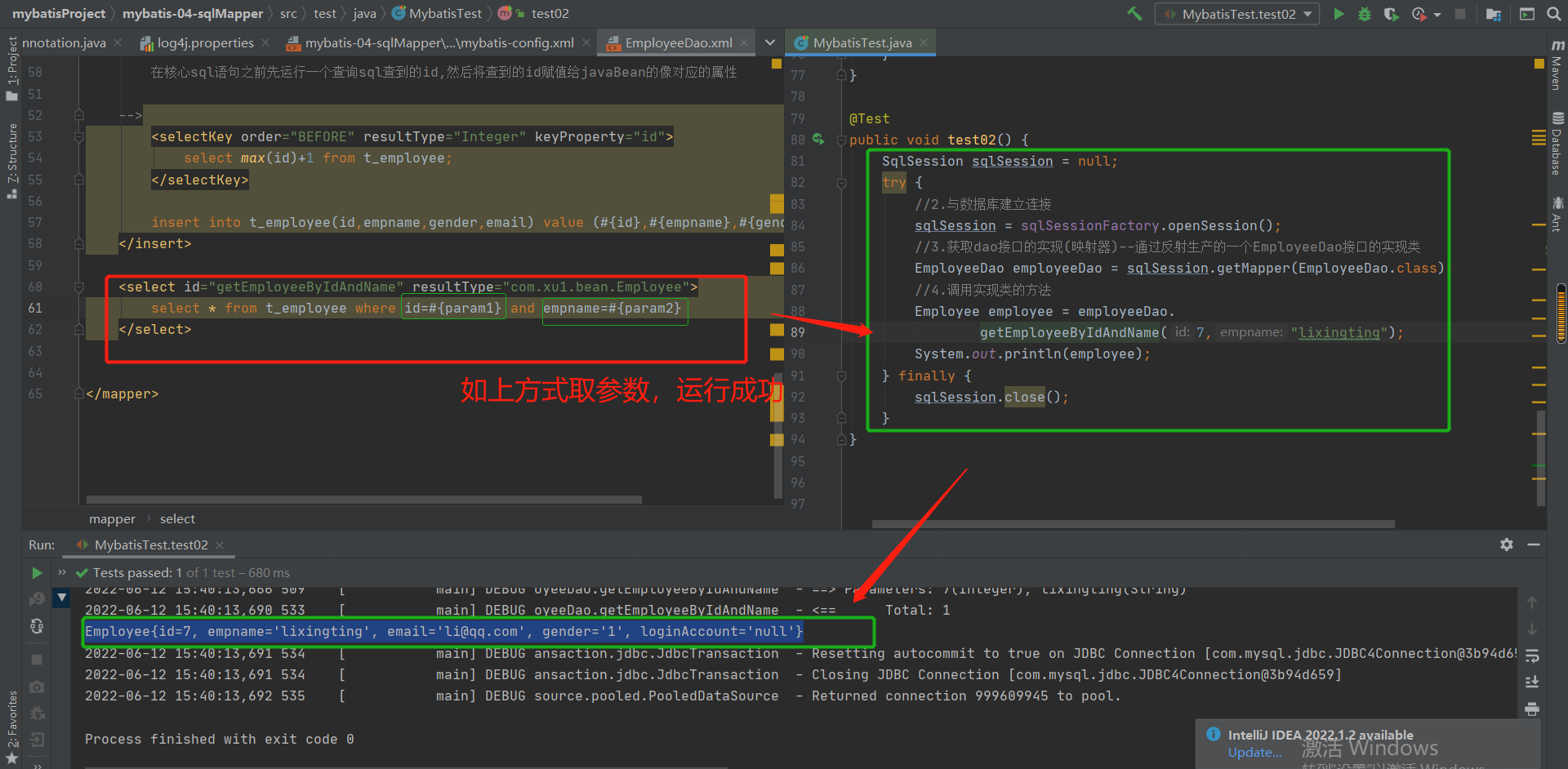Click the mybatisProject breadcrumb
Screen dimensions: 1568x769
(x=59, y=14)
